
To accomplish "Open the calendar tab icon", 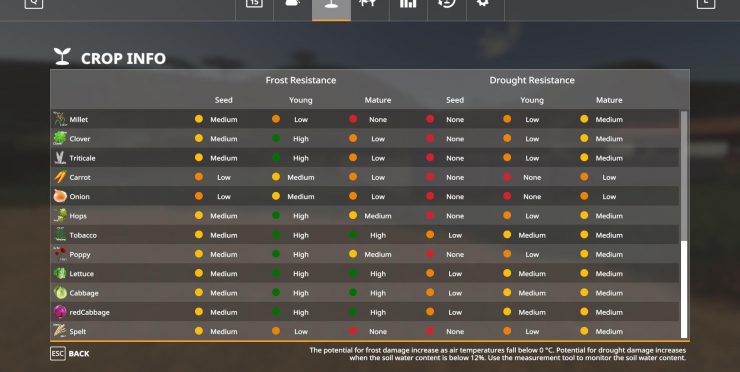I will 254,3.
